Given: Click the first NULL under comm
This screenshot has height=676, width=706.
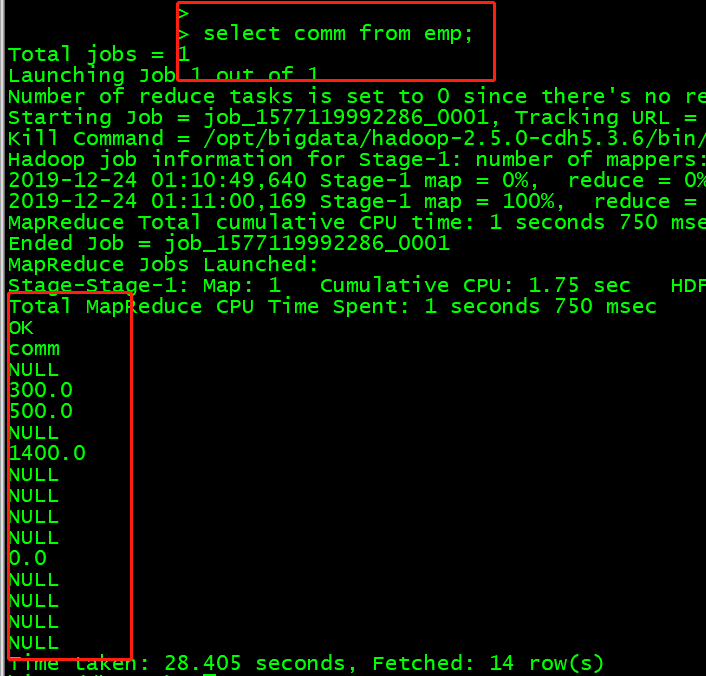Looking at the screenshot, I should pos(34,370).
